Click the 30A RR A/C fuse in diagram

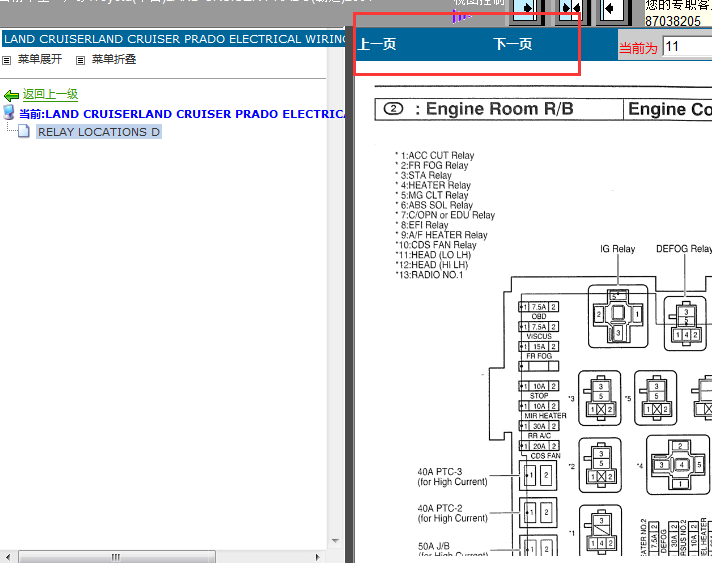[x=539, y=426]
